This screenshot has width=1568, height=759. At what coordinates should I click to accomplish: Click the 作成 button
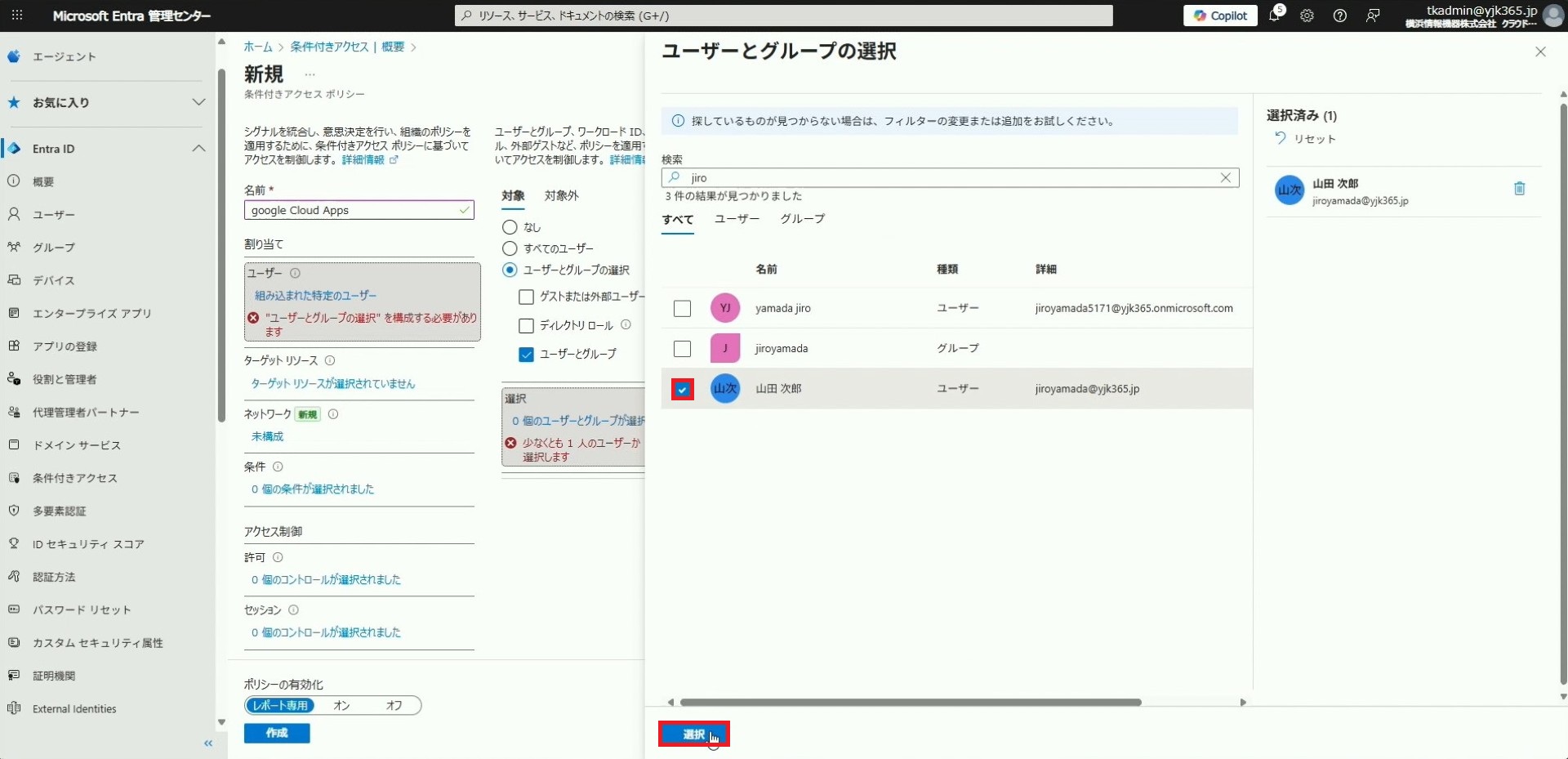coord(277,733)
